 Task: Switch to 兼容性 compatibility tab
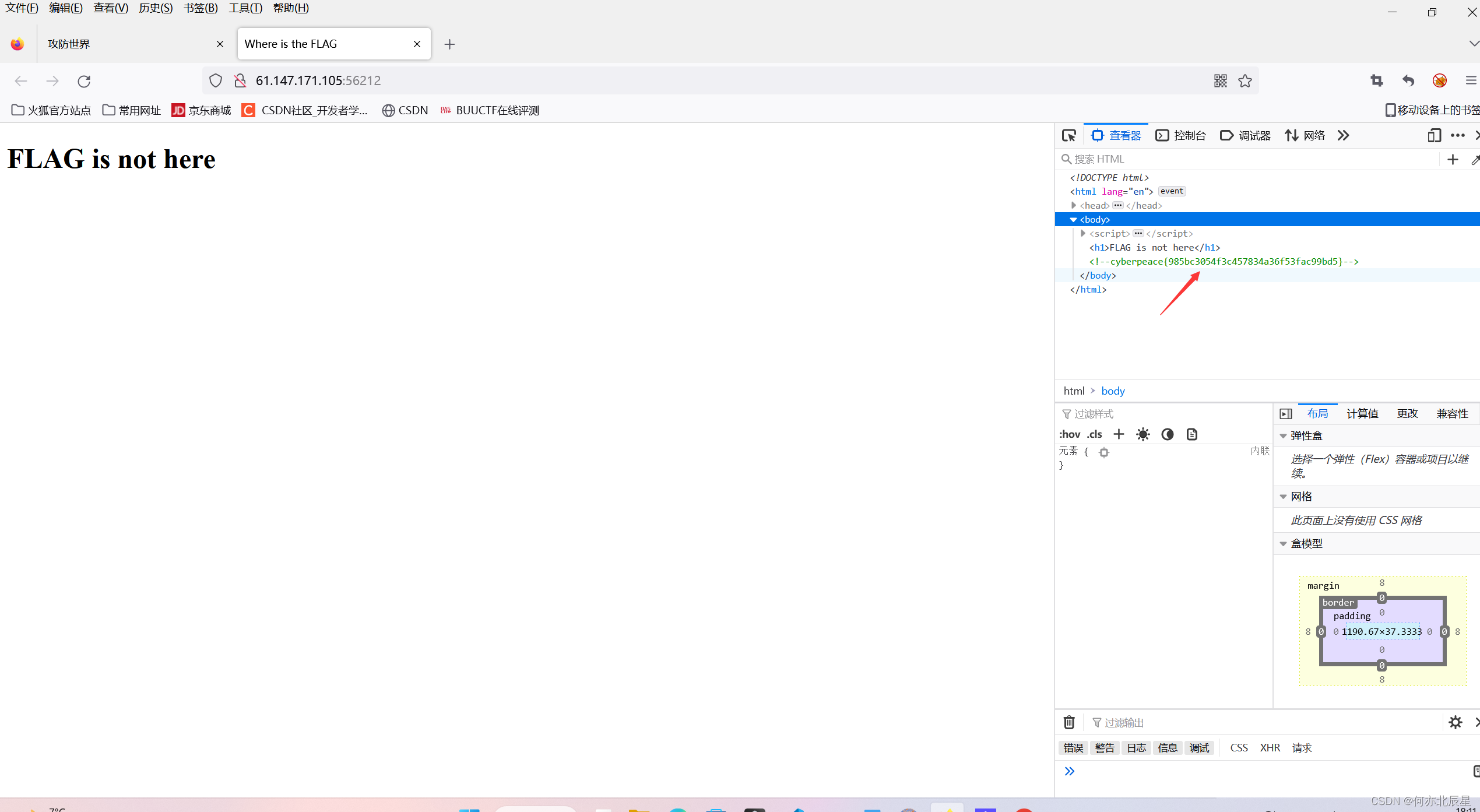pyautogui.click(x=1452, y=414)
